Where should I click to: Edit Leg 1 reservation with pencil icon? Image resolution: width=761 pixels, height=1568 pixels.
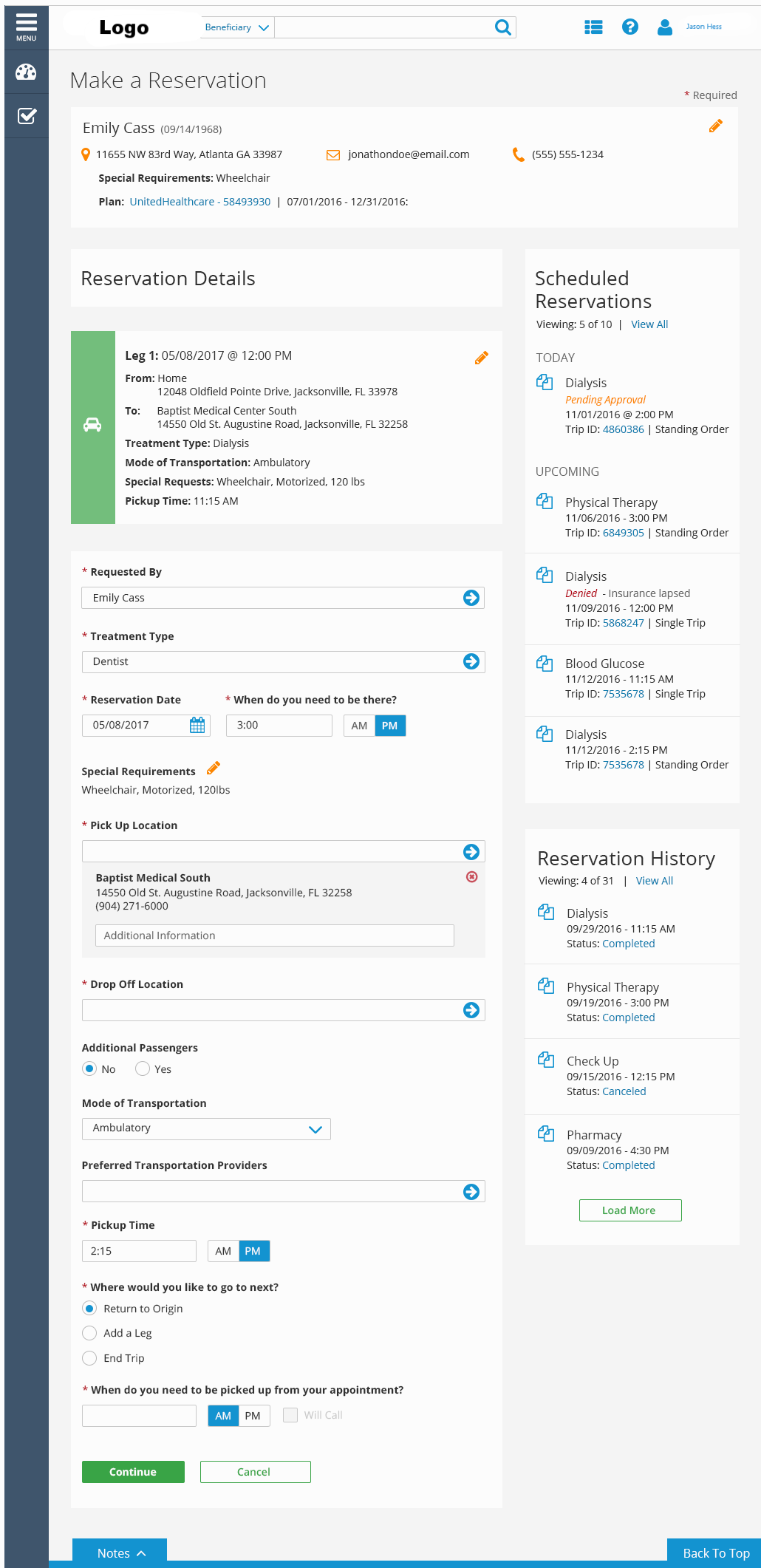482,358
